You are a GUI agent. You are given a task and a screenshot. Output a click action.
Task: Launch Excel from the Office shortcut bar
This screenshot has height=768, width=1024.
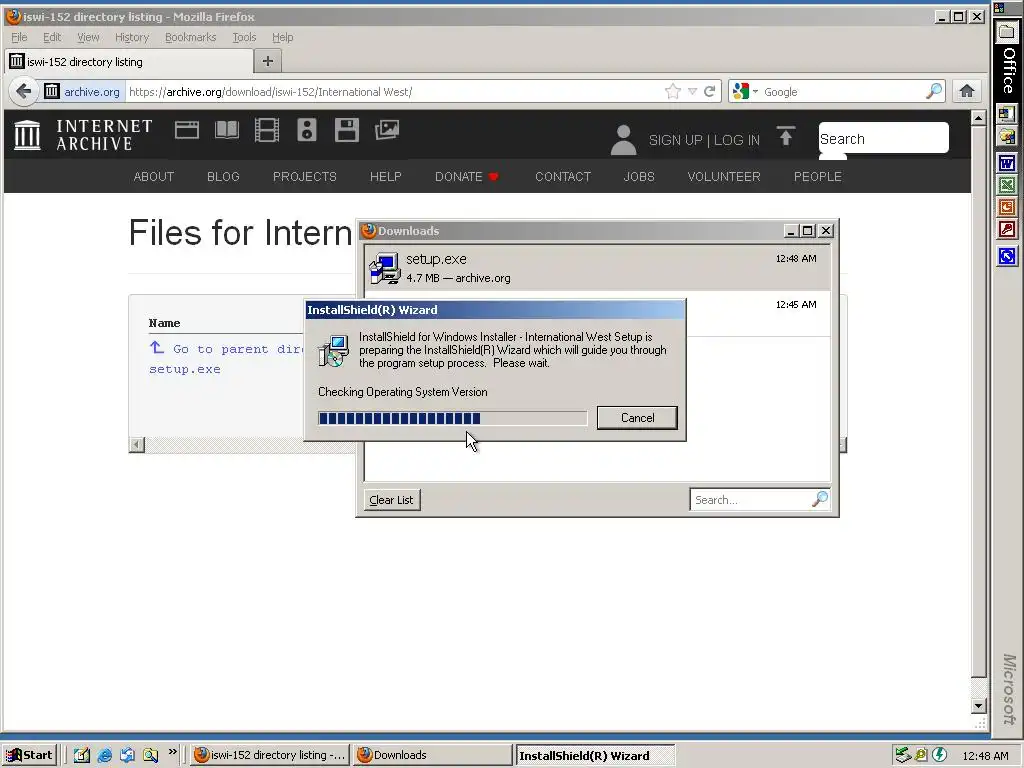1006,185
